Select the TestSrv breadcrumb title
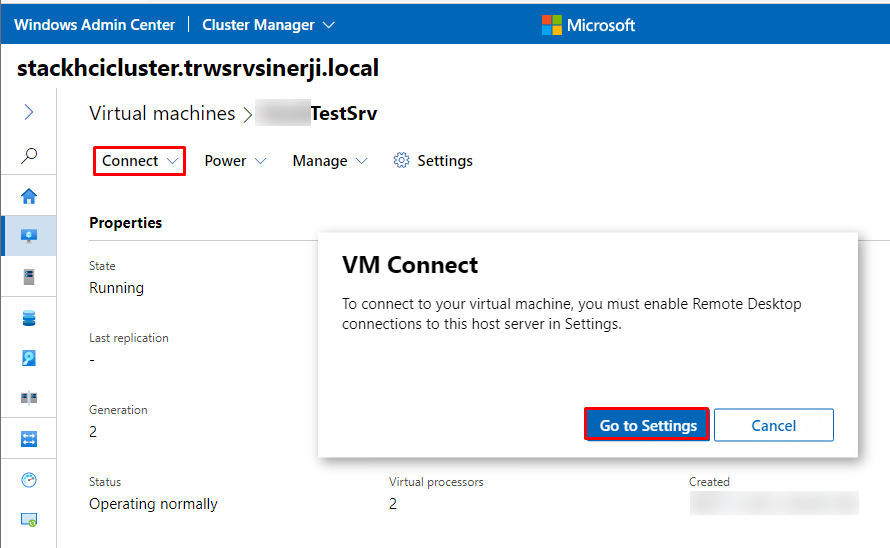This screenshot has width=890, height=548. 344,114
